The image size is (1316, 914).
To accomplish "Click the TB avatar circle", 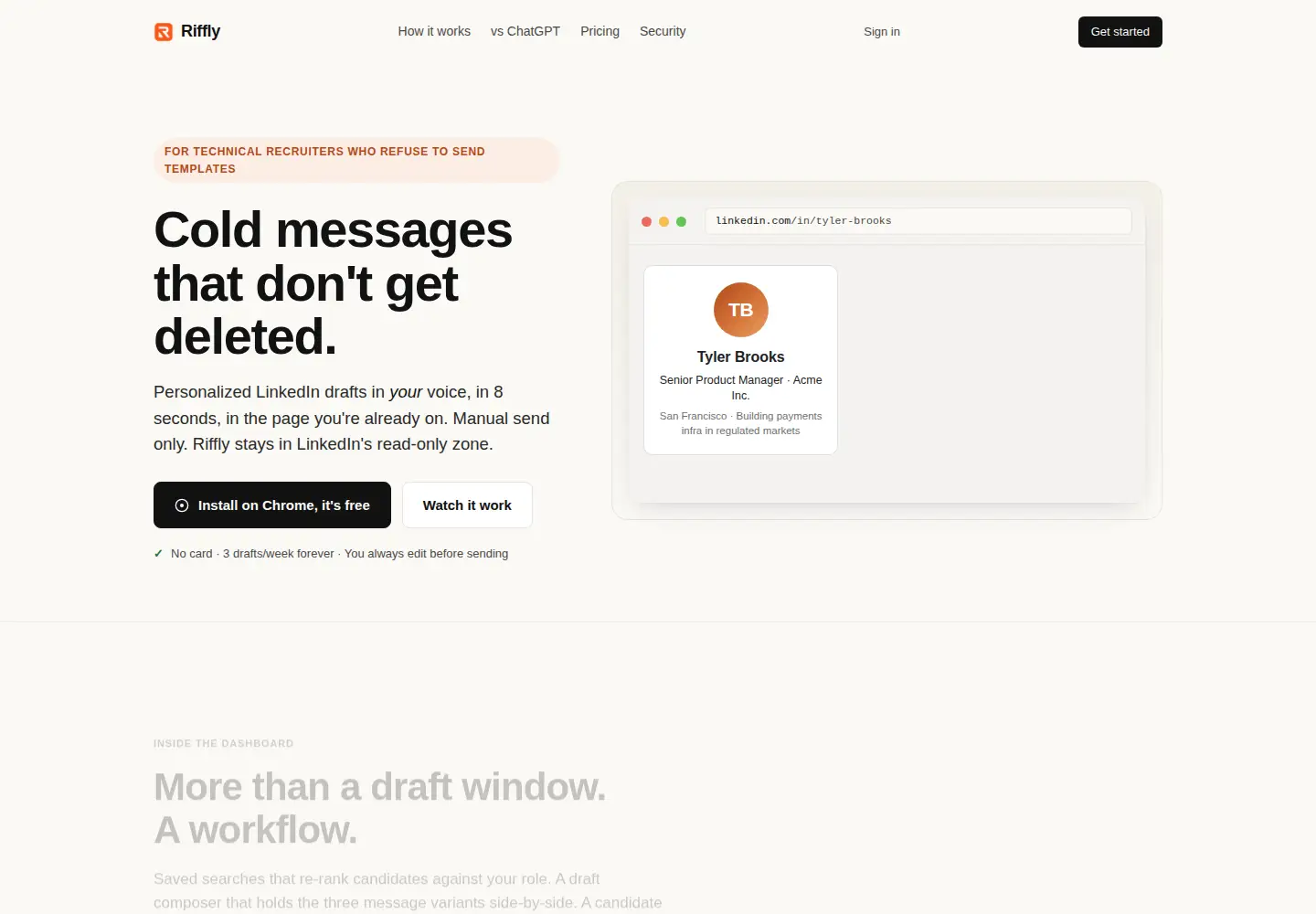I will 741,310.
